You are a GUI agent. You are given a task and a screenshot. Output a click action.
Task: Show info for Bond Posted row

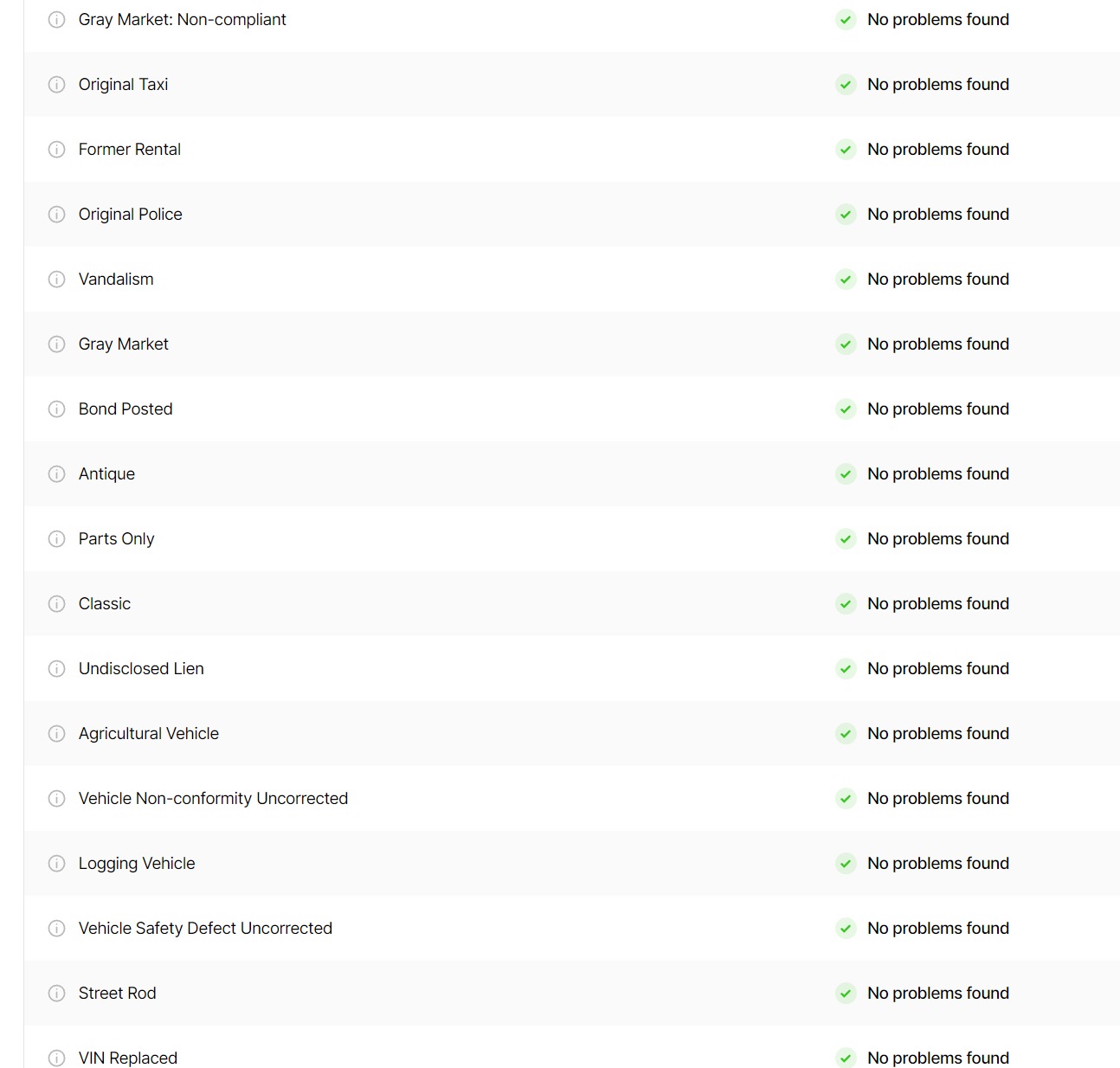[x=56, y=409]
